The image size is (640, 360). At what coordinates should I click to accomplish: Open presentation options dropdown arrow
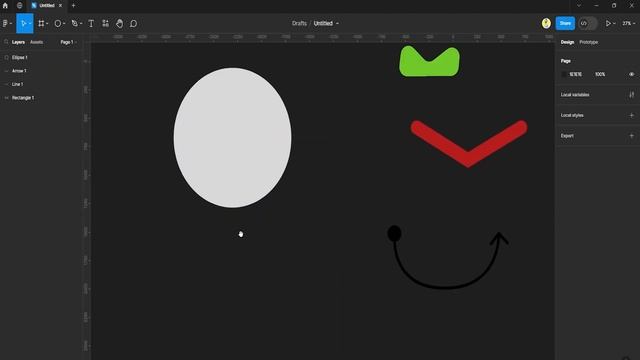tap(614, 24)
